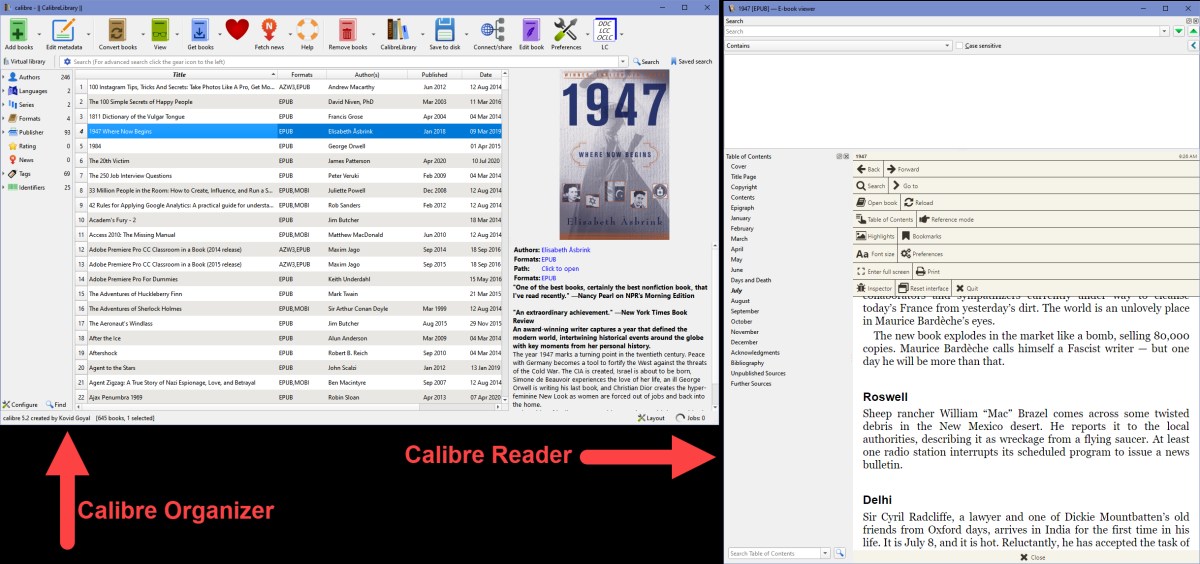The image size is (1200, 564).
Task: Click blue return-to-book arrow in search panel
Action: tap(1192, 46)
